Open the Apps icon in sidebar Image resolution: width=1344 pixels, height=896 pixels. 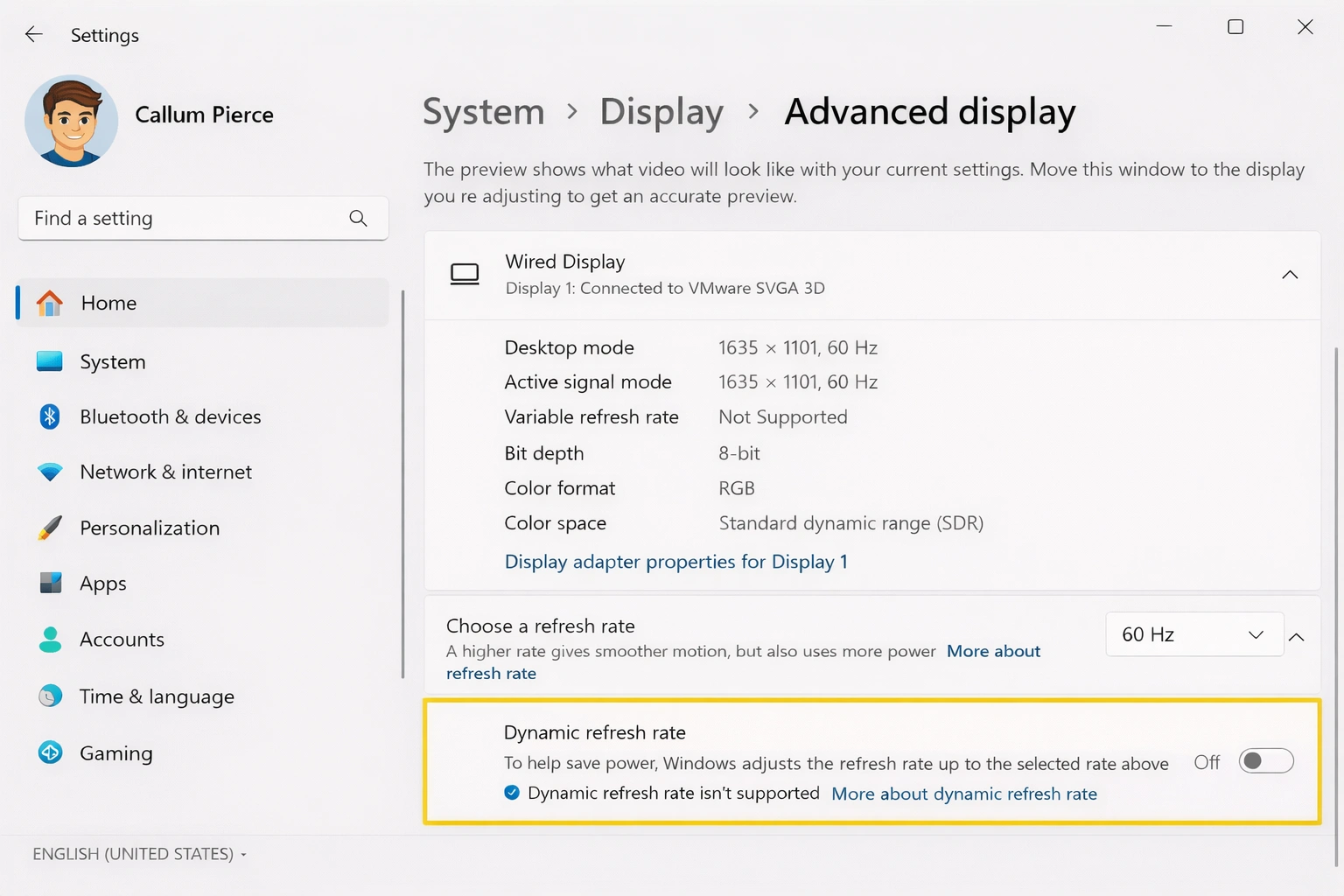click(x=50, y=583)
